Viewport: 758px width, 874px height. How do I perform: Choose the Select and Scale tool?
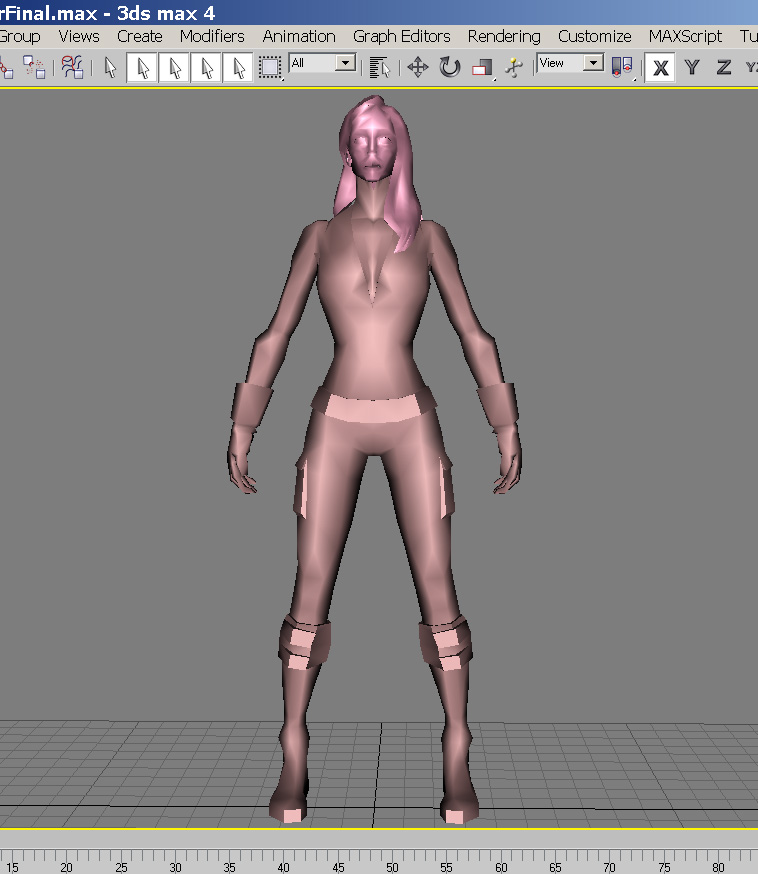point(482,68)
